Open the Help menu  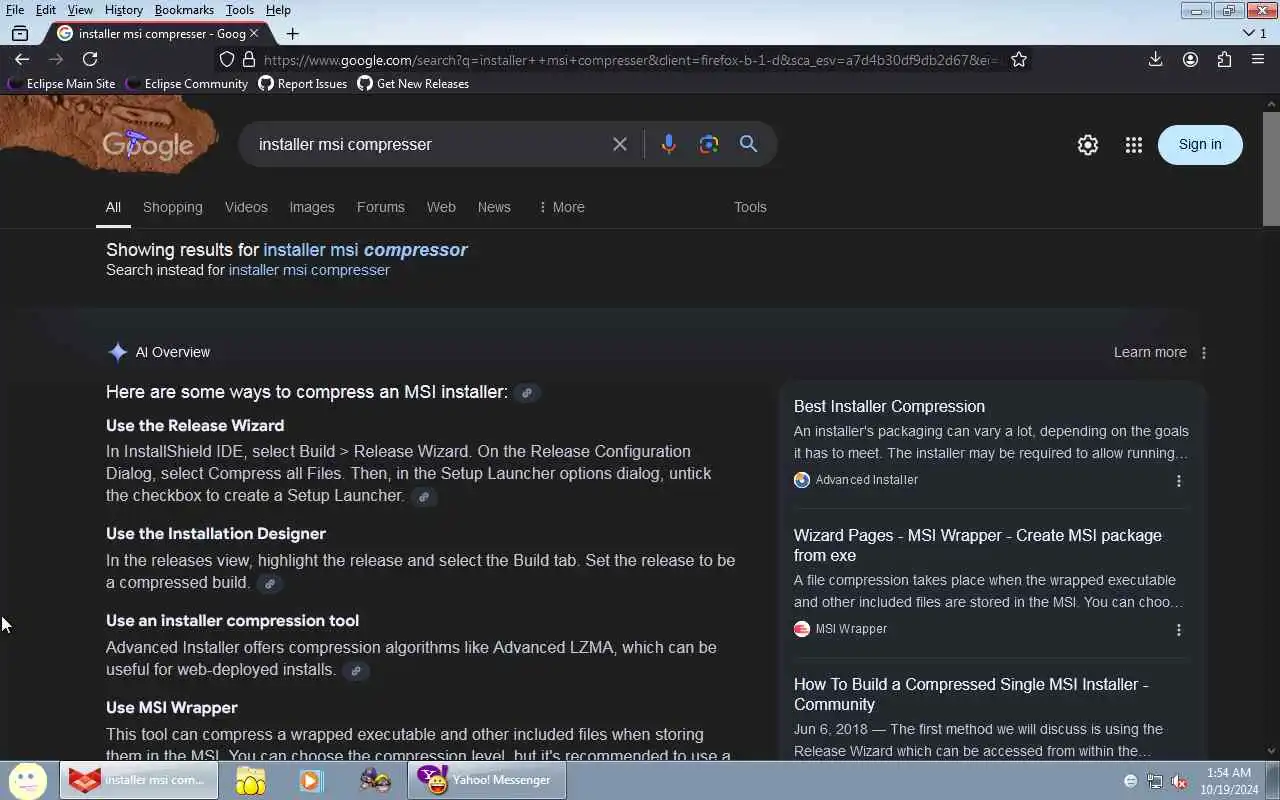(x=278, y=10)
